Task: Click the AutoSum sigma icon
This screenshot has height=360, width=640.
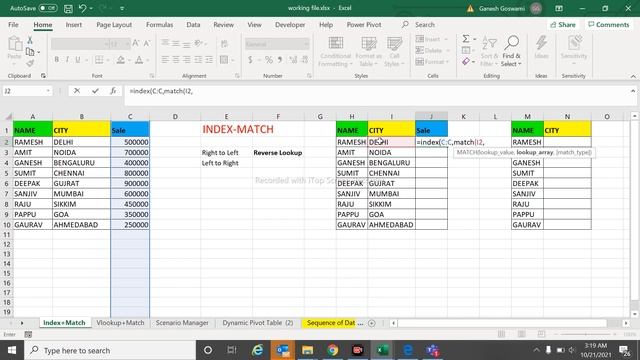Action: pos(466,39)
